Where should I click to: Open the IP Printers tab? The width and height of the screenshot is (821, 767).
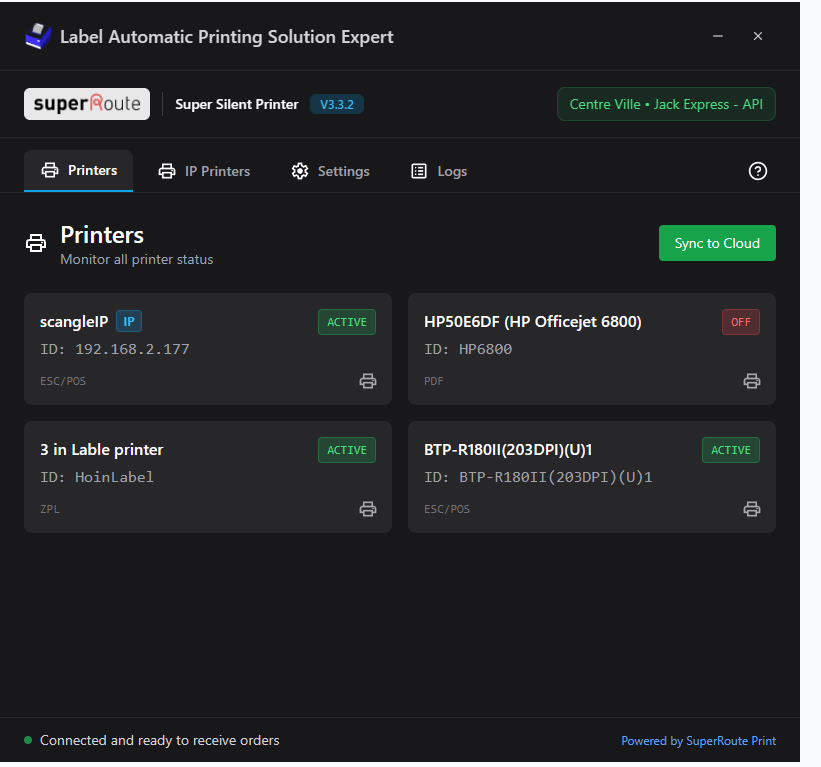coord(204,171)
